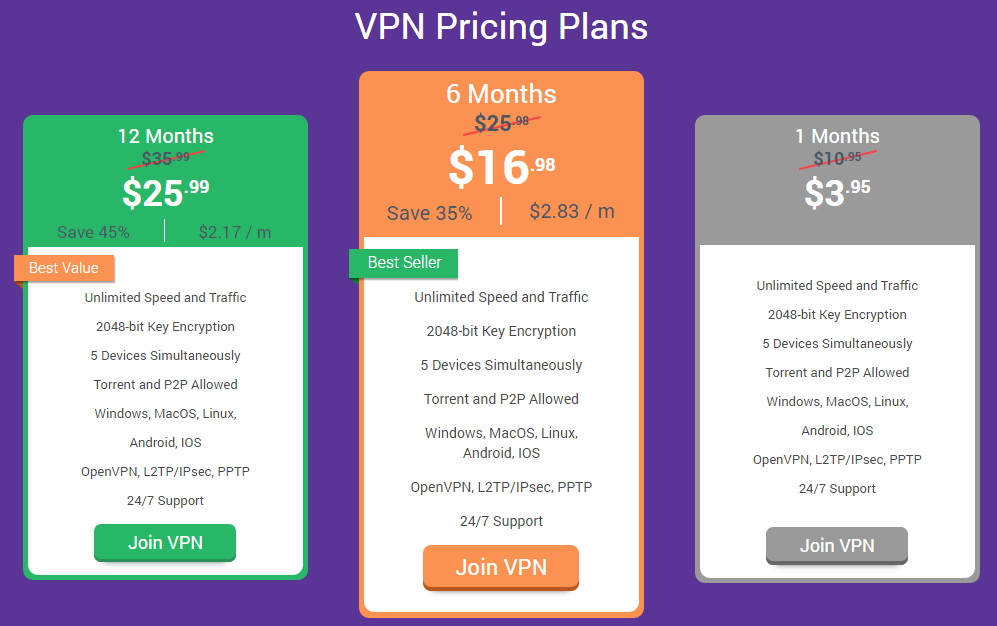Click the $3.95 price in gray card

click(837, 193)
